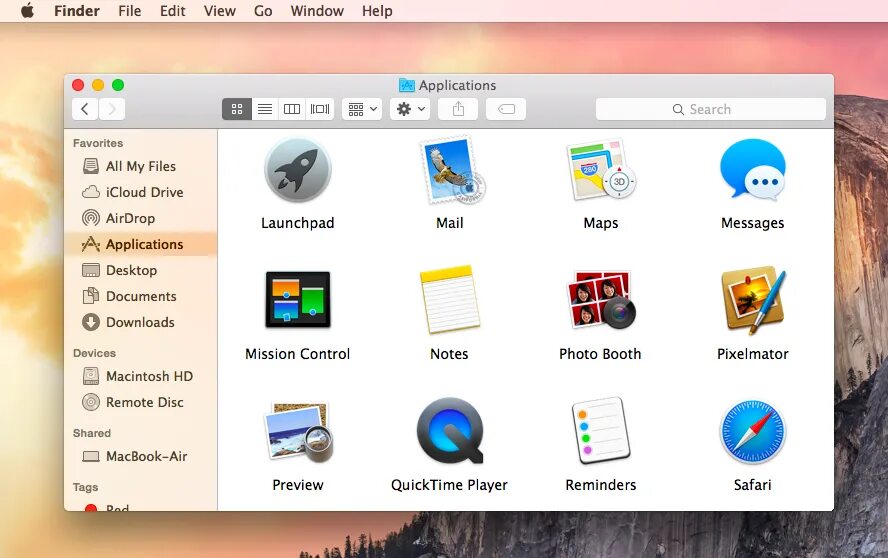This screenshot has height=558, width=888.
Task: Click the Edit Tags toolbar icon
Action: (x=506, y=109)
